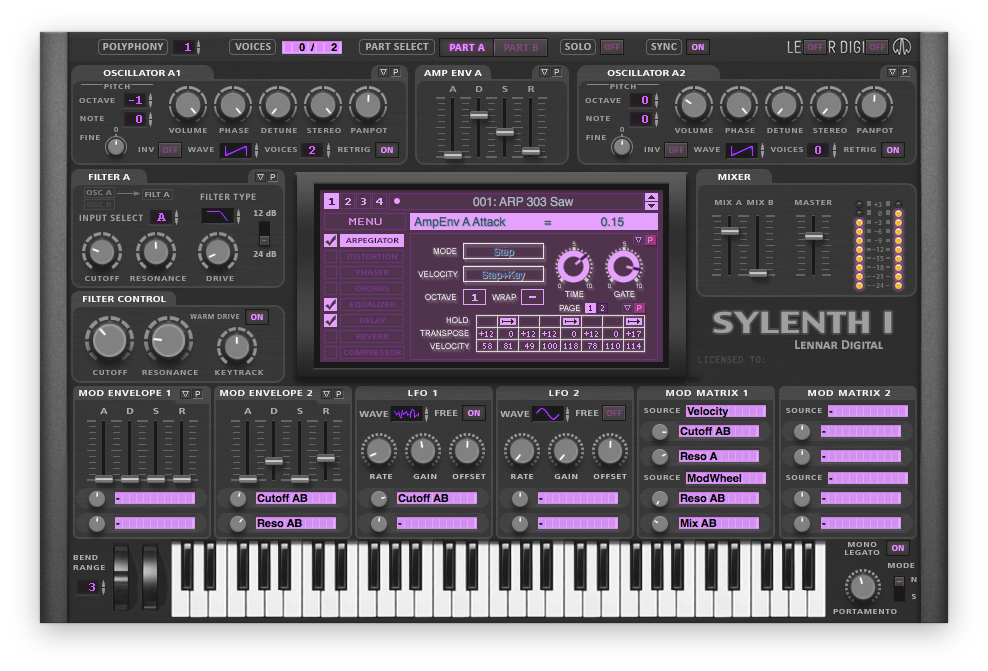Click the Oscillator A1 Detune knob
The width and height of the screenshot is (988, 671).
pyautogui.click(x=278, y=105)
